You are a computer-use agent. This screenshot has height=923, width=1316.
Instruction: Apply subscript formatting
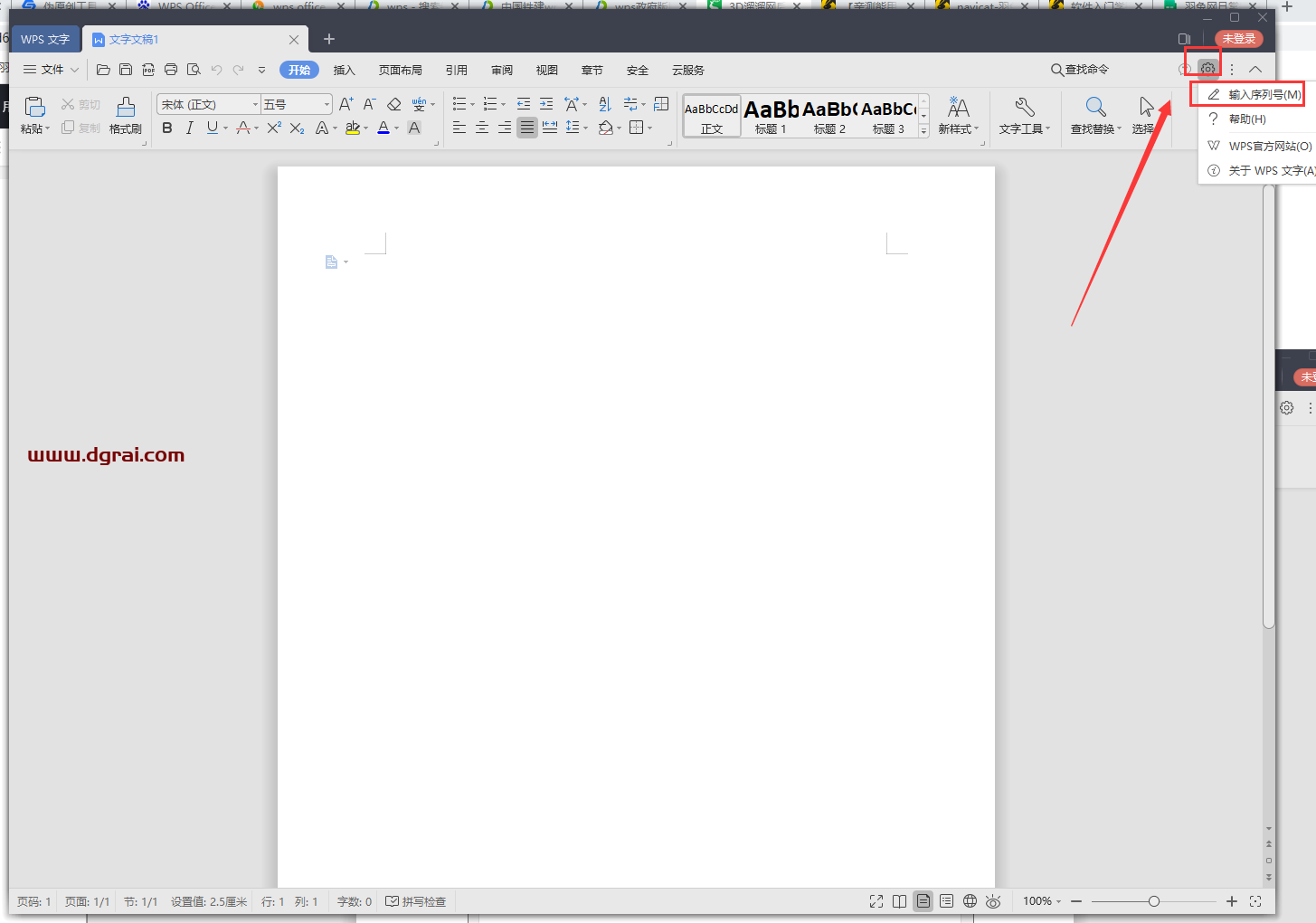point(296,128)
